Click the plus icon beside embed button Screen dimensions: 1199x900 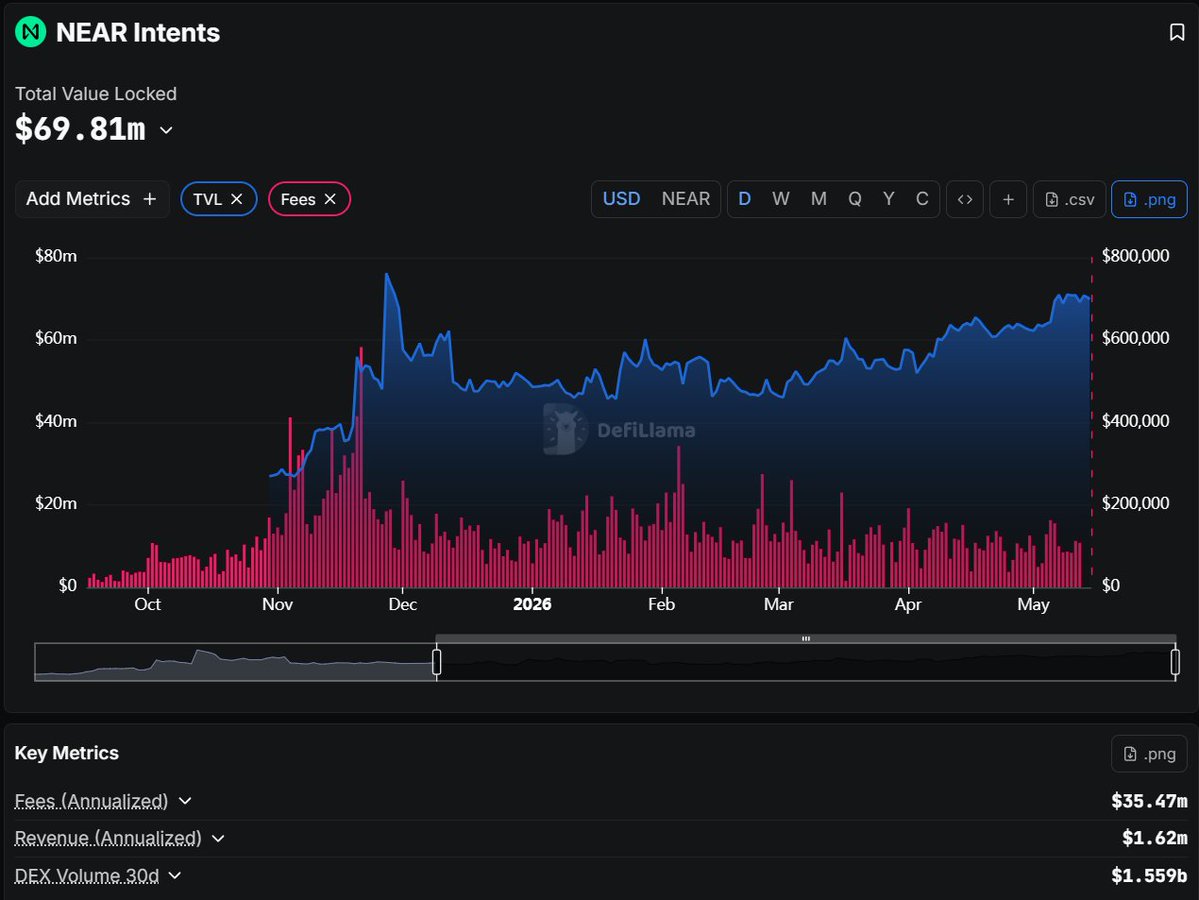pos(1009,200)
